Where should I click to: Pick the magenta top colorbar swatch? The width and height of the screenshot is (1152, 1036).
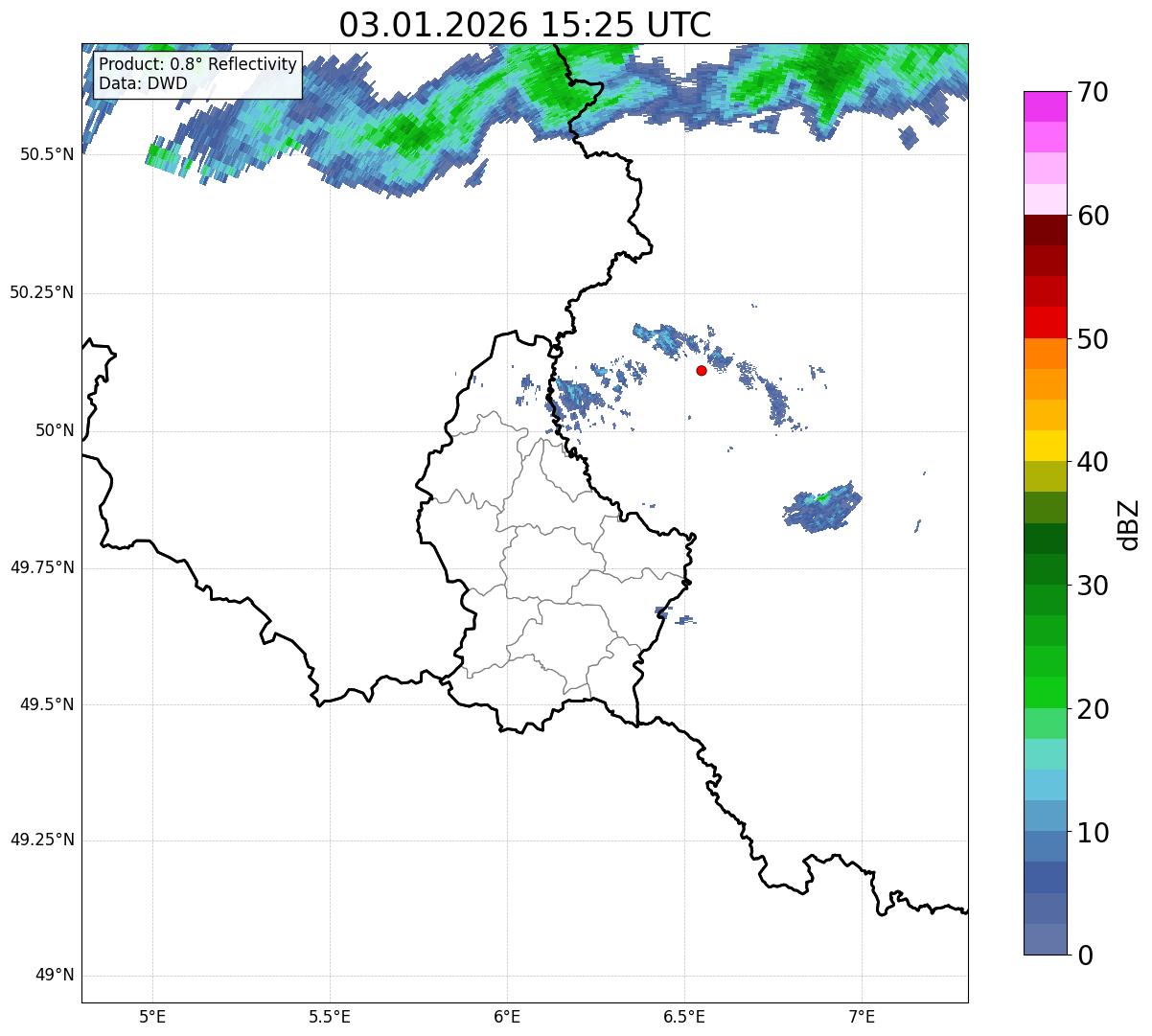[1046, 106]
